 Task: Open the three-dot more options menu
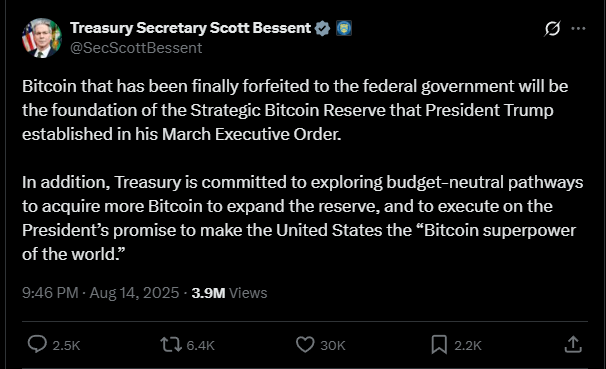click(x=578, y=29)
